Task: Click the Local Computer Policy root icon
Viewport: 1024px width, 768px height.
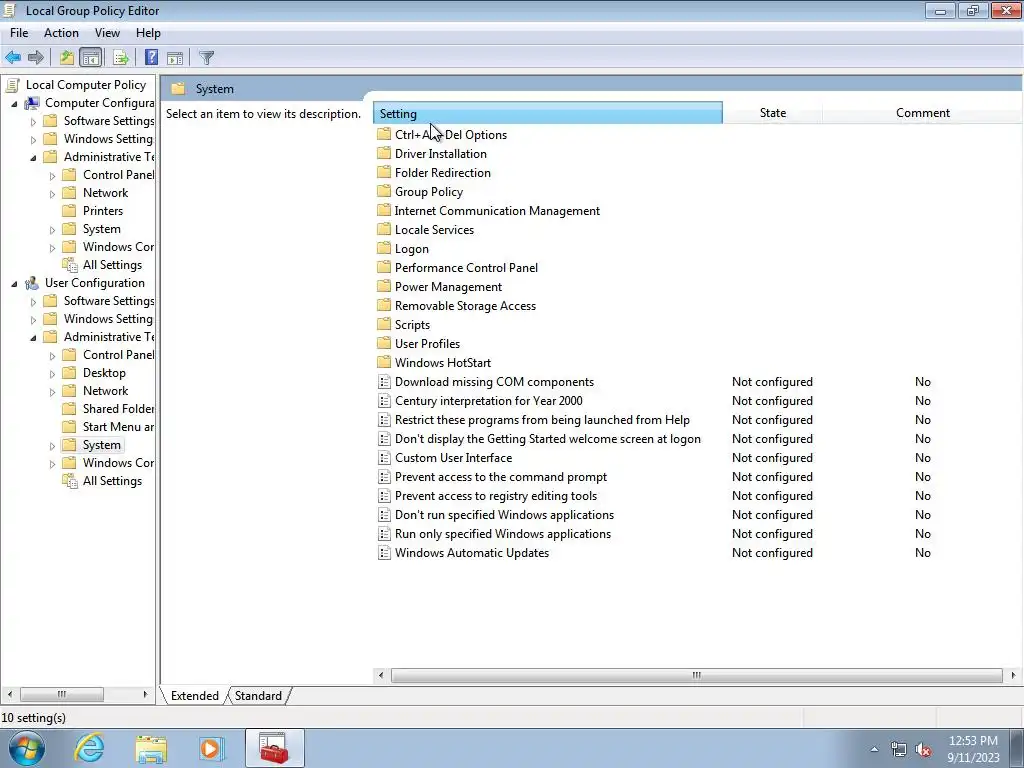Action: pyautogui.click(x=12, y=85)
